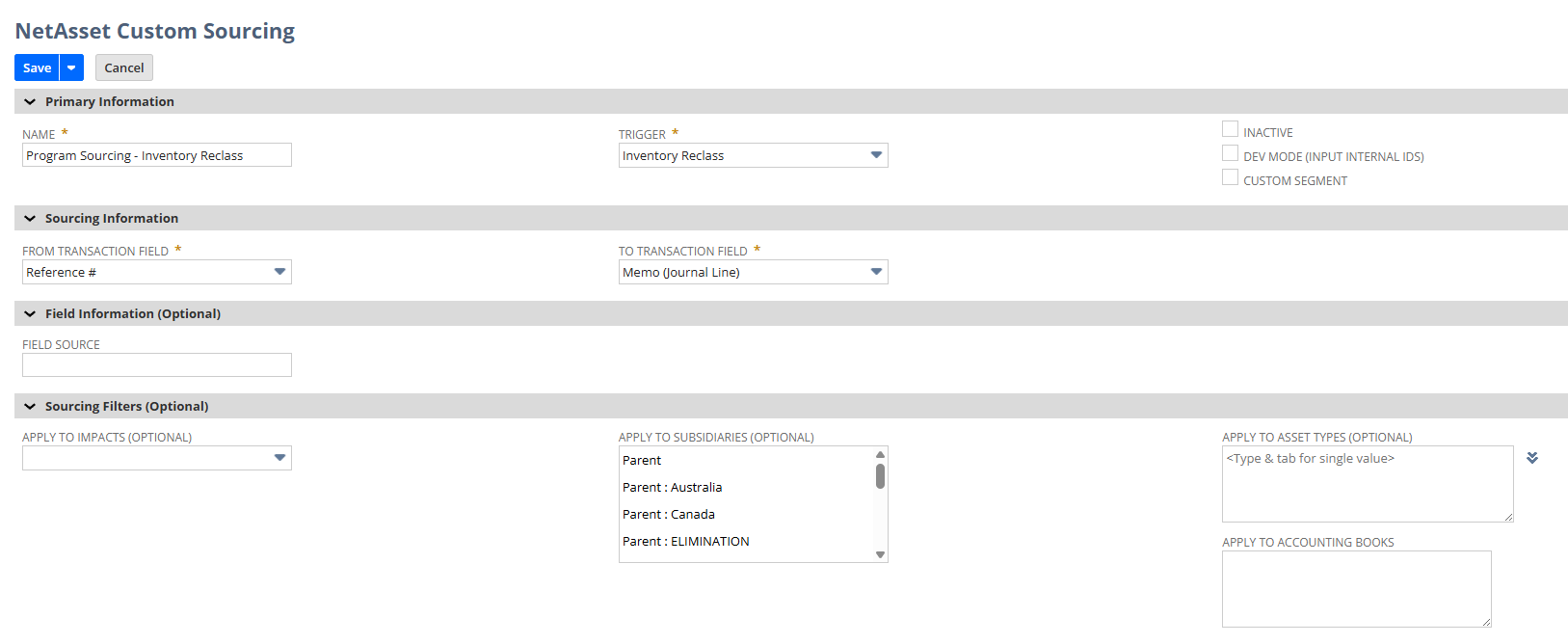Tick the Custom Segment checkbox
1568x644 pixels.
click(x=1230, y=177)
